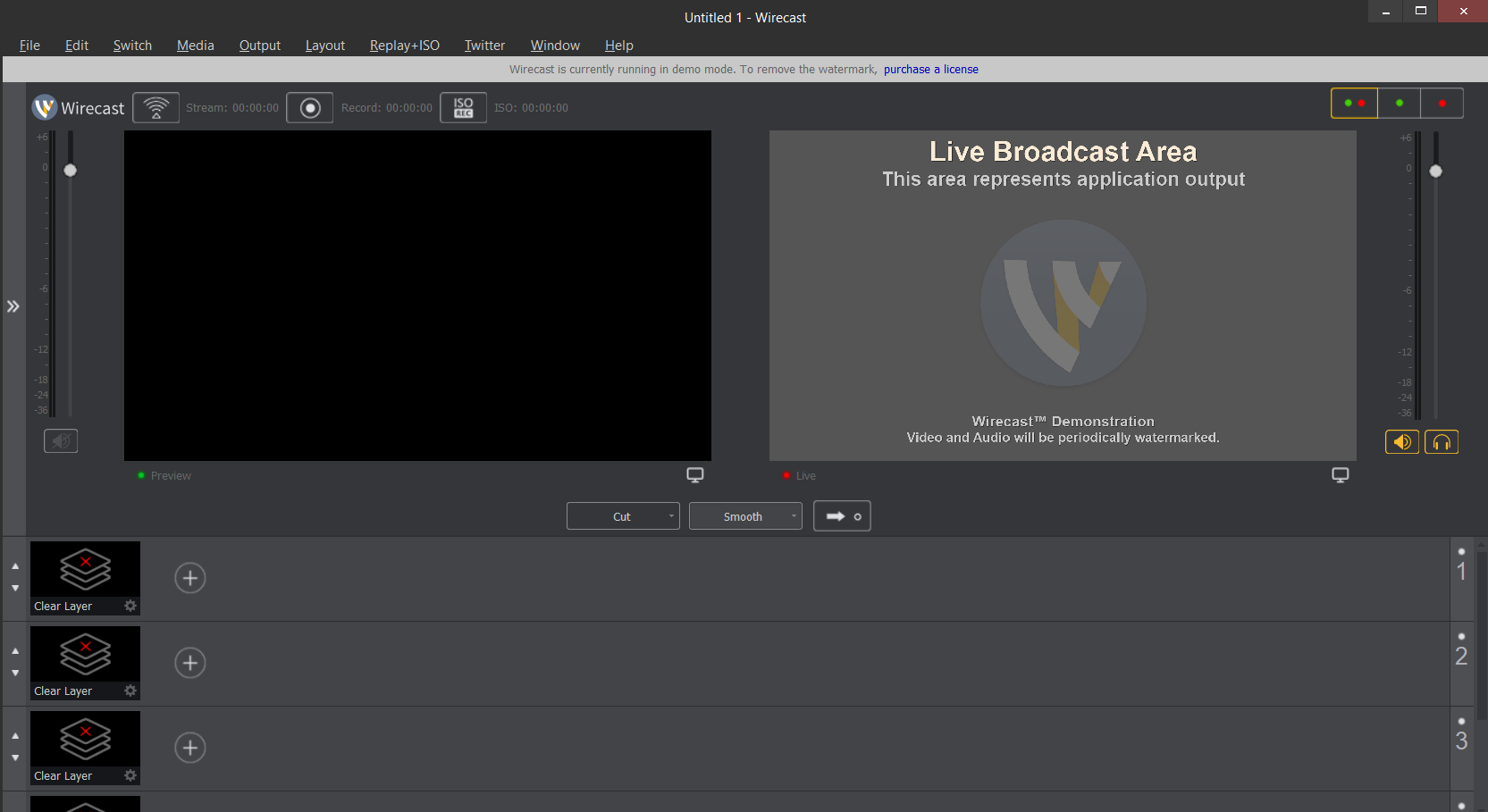Move layer 2 up with arrow

[x=15, y=651]
